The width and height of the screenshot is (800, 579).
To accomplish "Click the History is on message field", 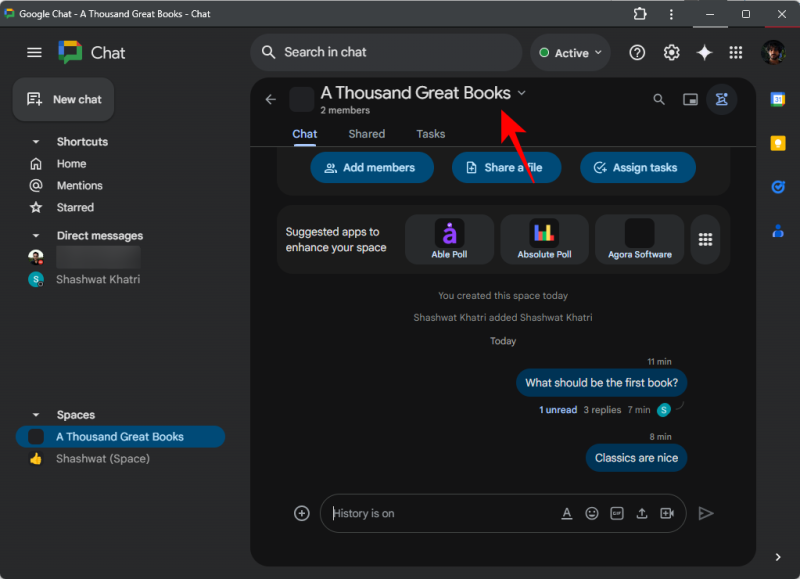I will pos(440,513).
